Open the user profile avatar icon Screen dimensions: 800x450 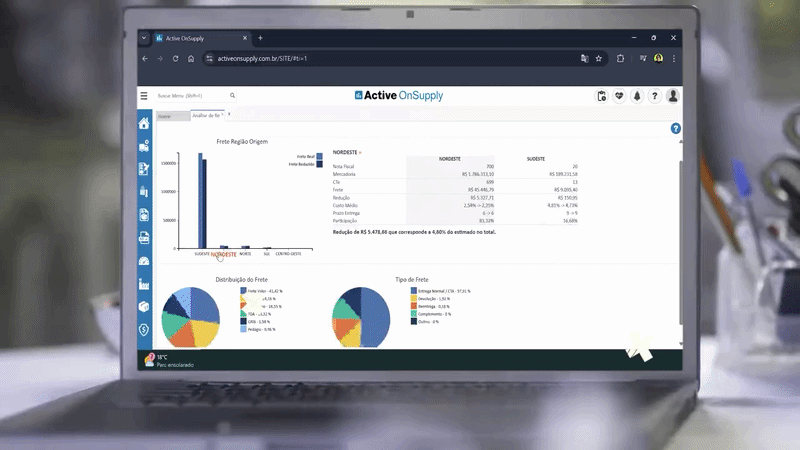click(673, 96)
